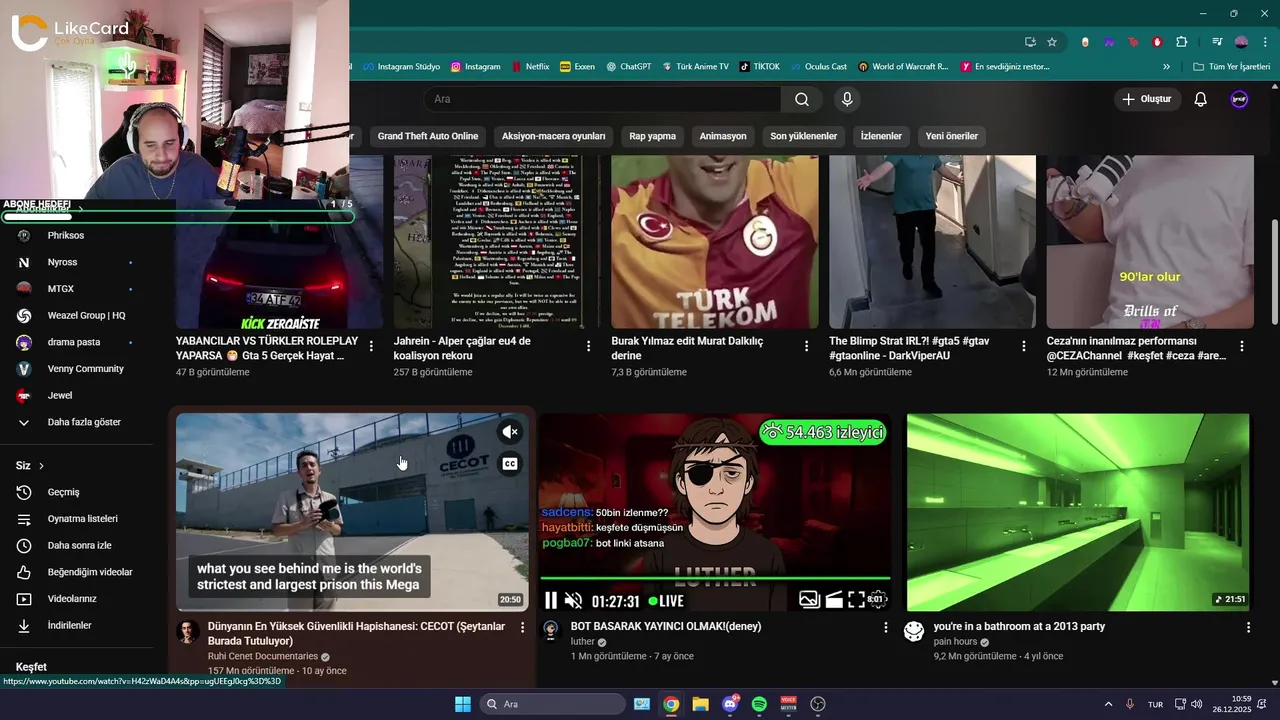This screenshot has width=1280, height=720.
Task: Select the Son yüklenenler chip
Action: 803,136
